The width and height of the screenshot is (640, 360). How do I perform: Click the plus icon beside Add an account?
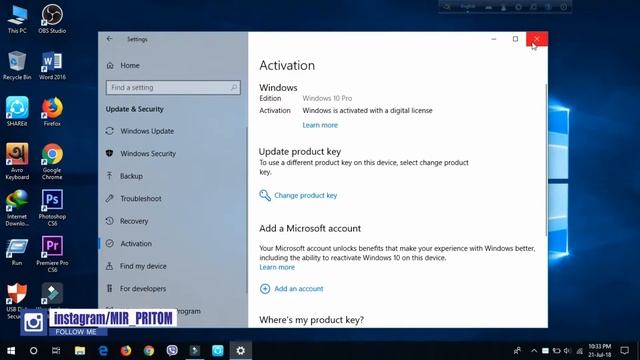point(265,289)
